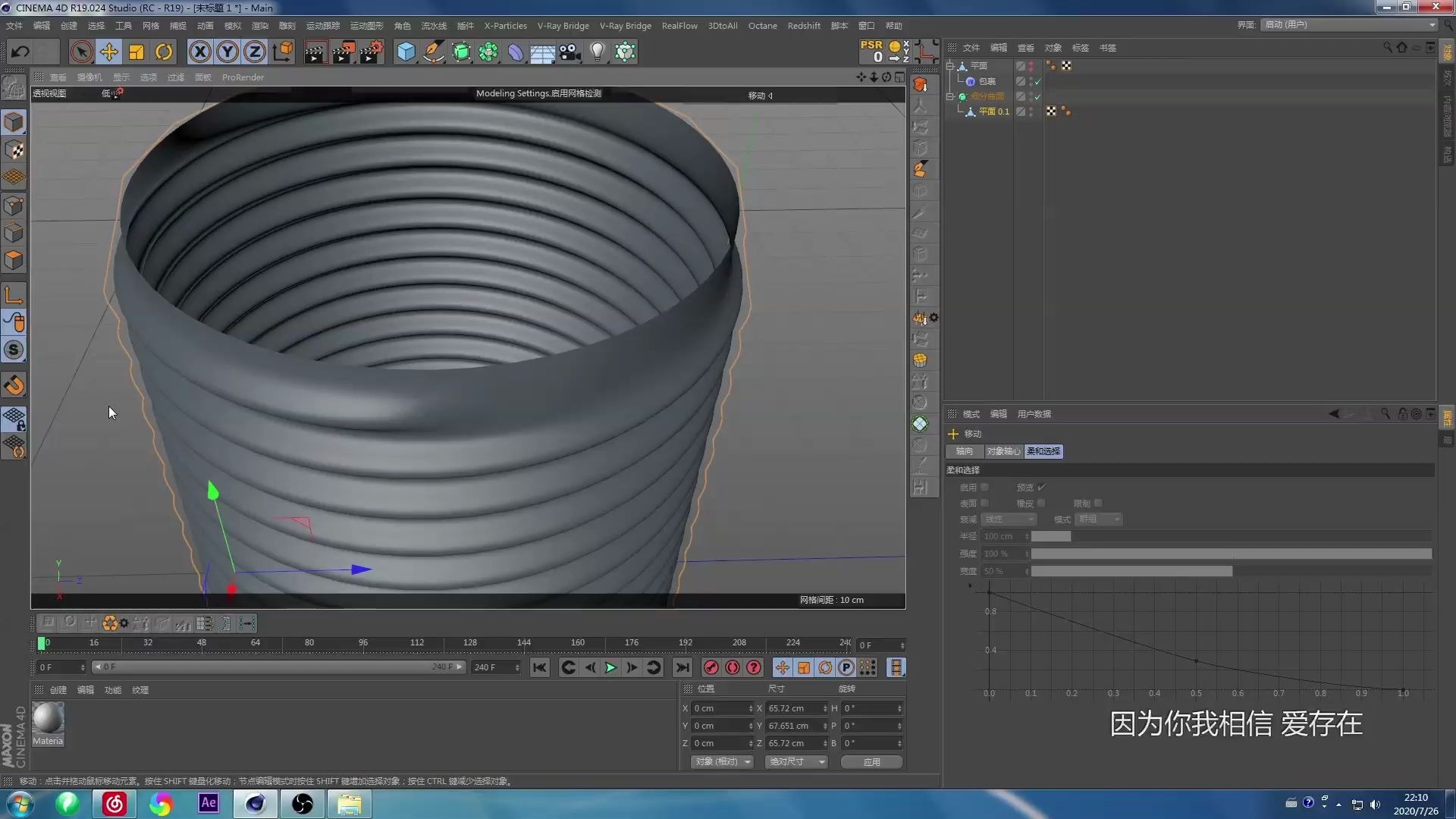Enable the 启用 checkbox in 柔和选择 panel
Viewport: 1456px width, 819px height.
point(984,488)
